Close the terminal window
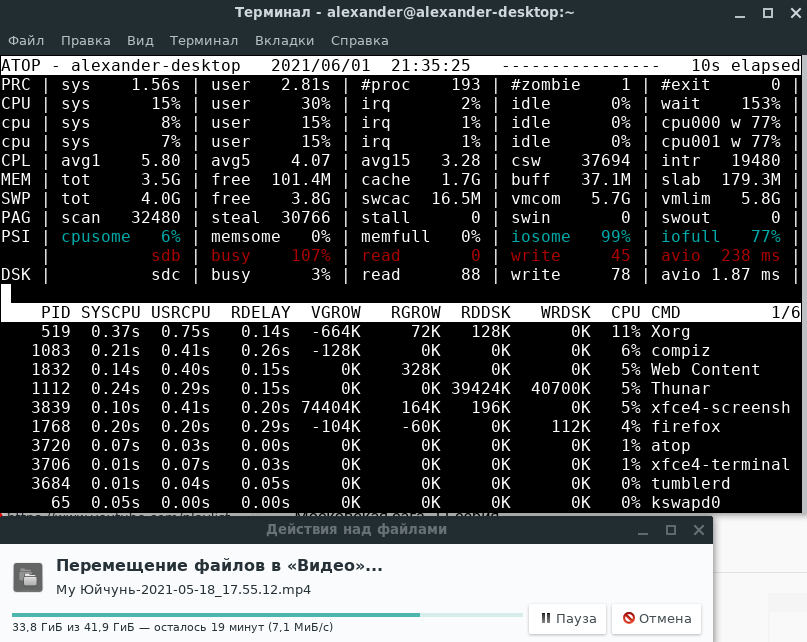Screen dimensions: 807x642 [x=796, y=13]
